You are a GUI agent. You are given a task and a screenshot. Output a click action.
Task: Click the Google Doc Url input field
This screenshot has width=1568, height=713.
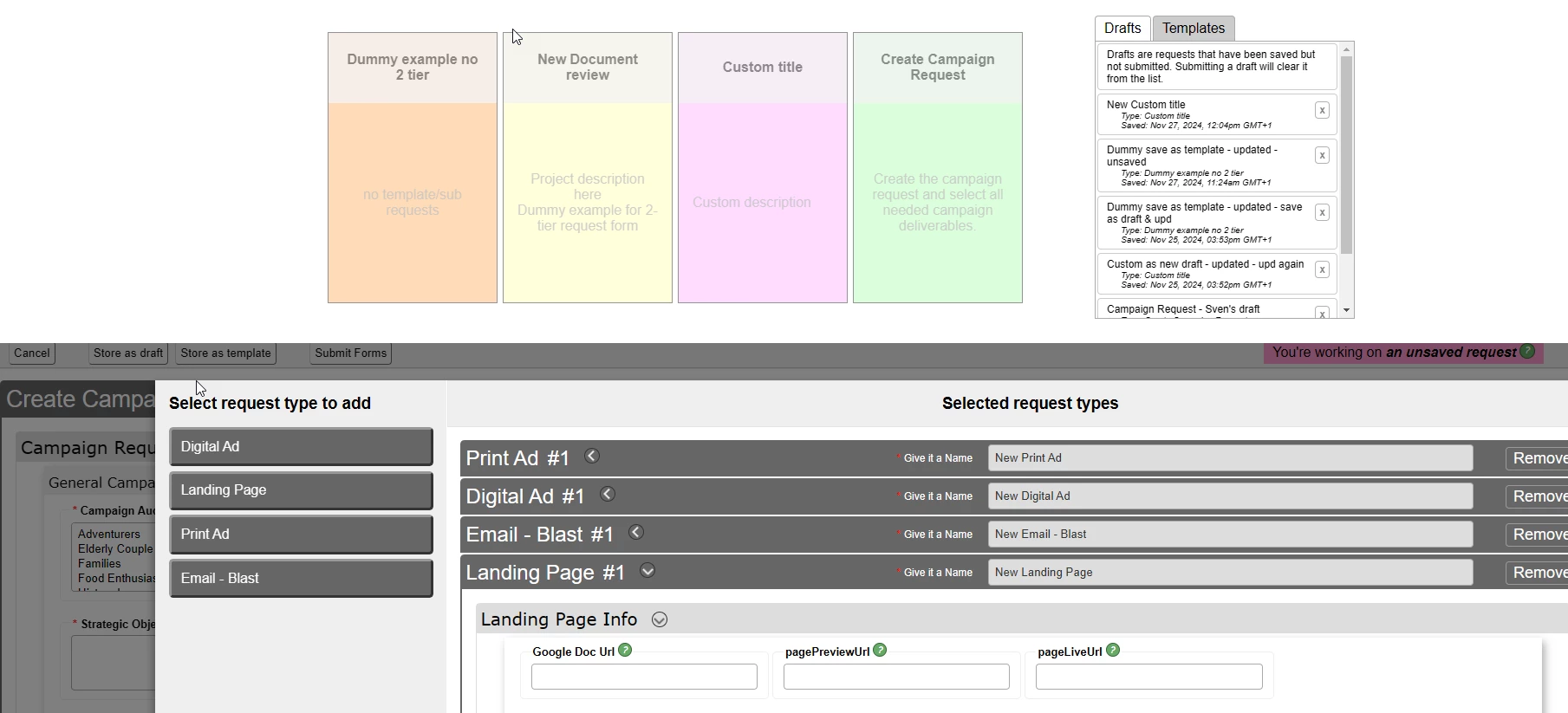tap(644, 677)
